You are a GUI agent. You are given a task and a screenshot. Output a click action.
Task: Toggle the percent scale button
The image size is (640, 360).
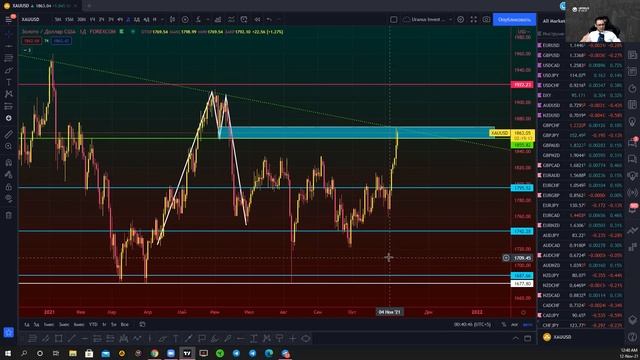tap(504, 324)
